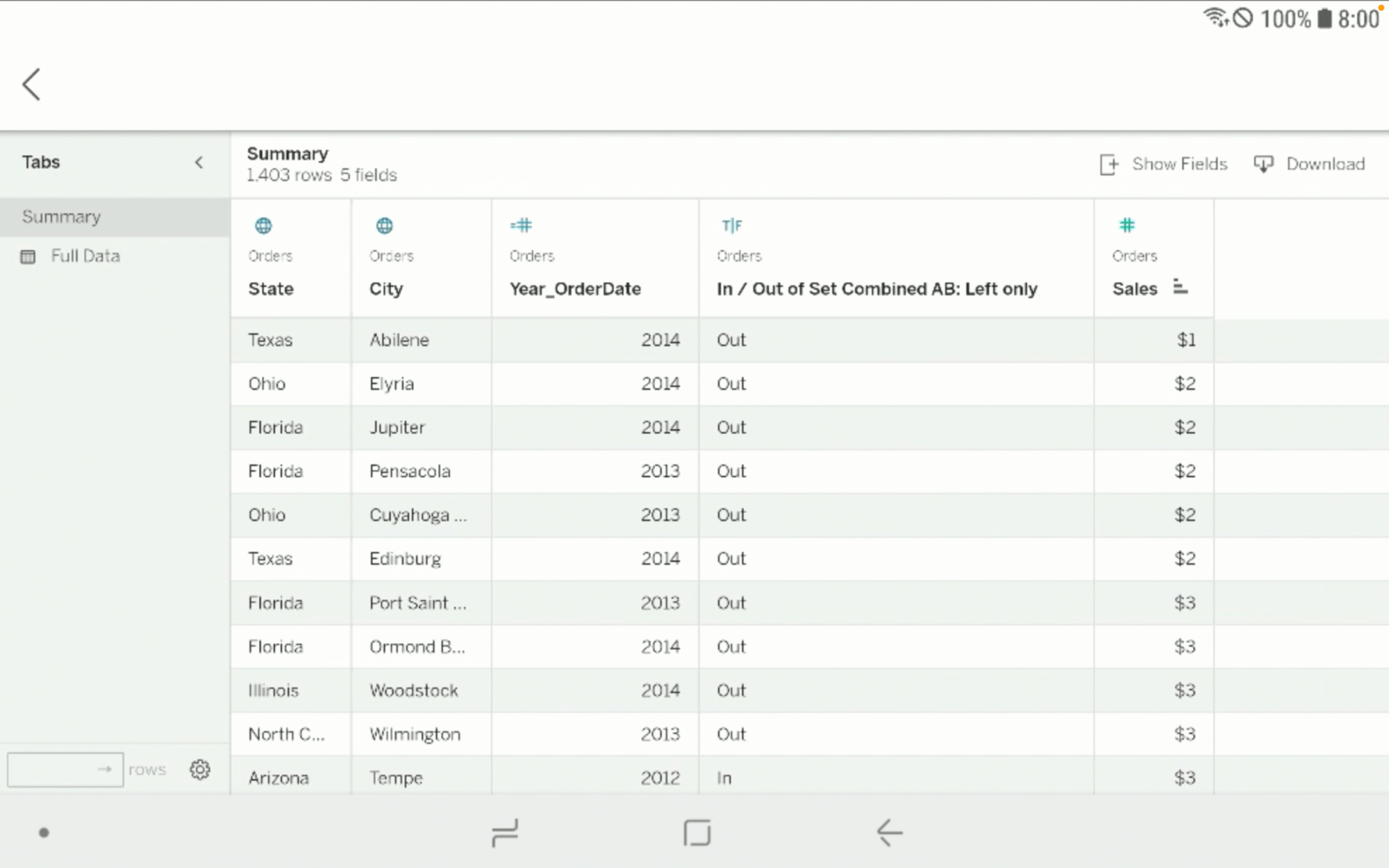Tap Android recent apps button
The height and width of the screenshot is (868, 1389).
[x=505, y=833]
